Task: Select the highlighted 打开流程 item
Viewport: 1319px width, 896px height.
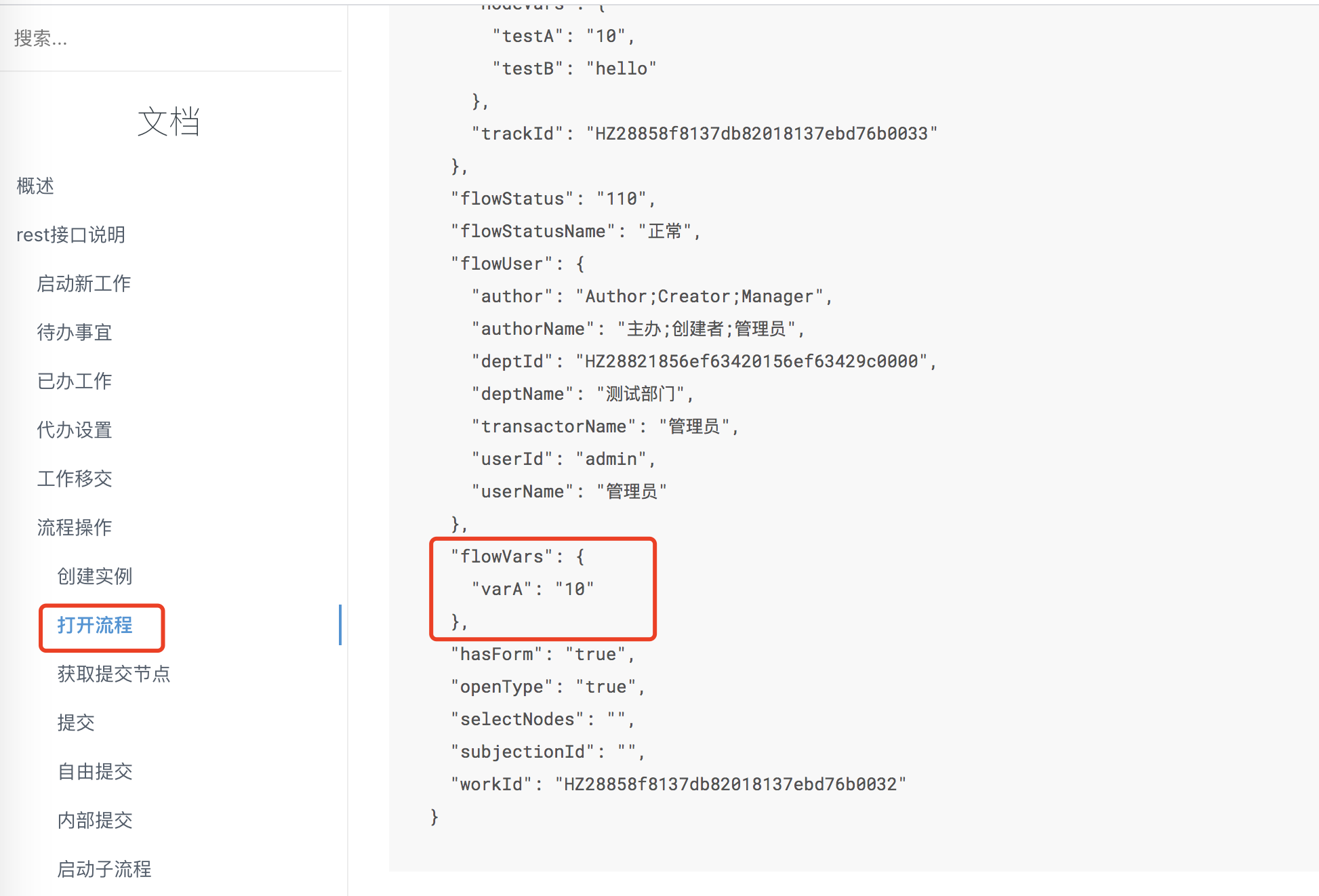Action: (95, 625)
